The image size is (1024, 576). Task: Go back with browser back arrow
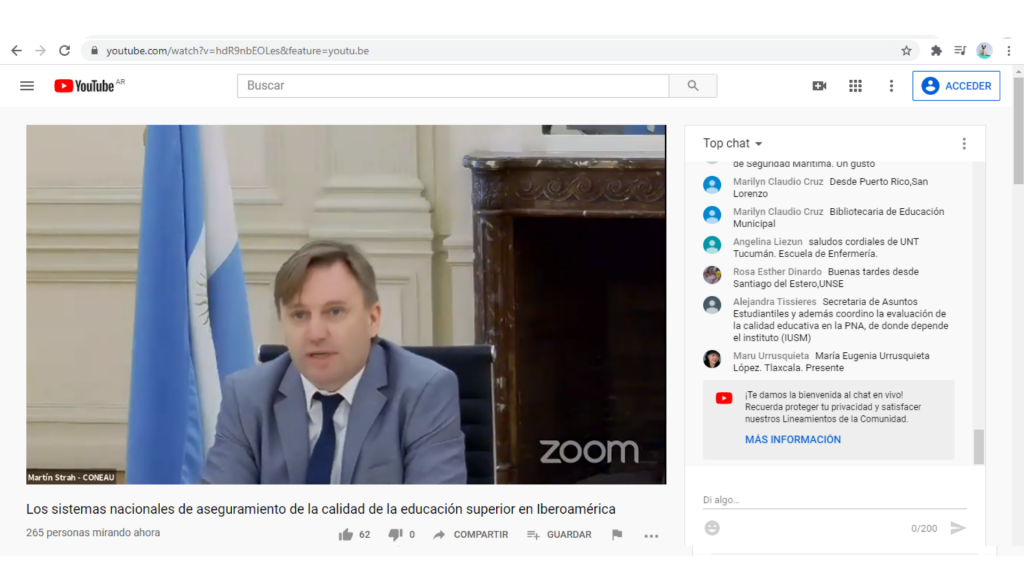pyautogui.click(x=16, y=50)
